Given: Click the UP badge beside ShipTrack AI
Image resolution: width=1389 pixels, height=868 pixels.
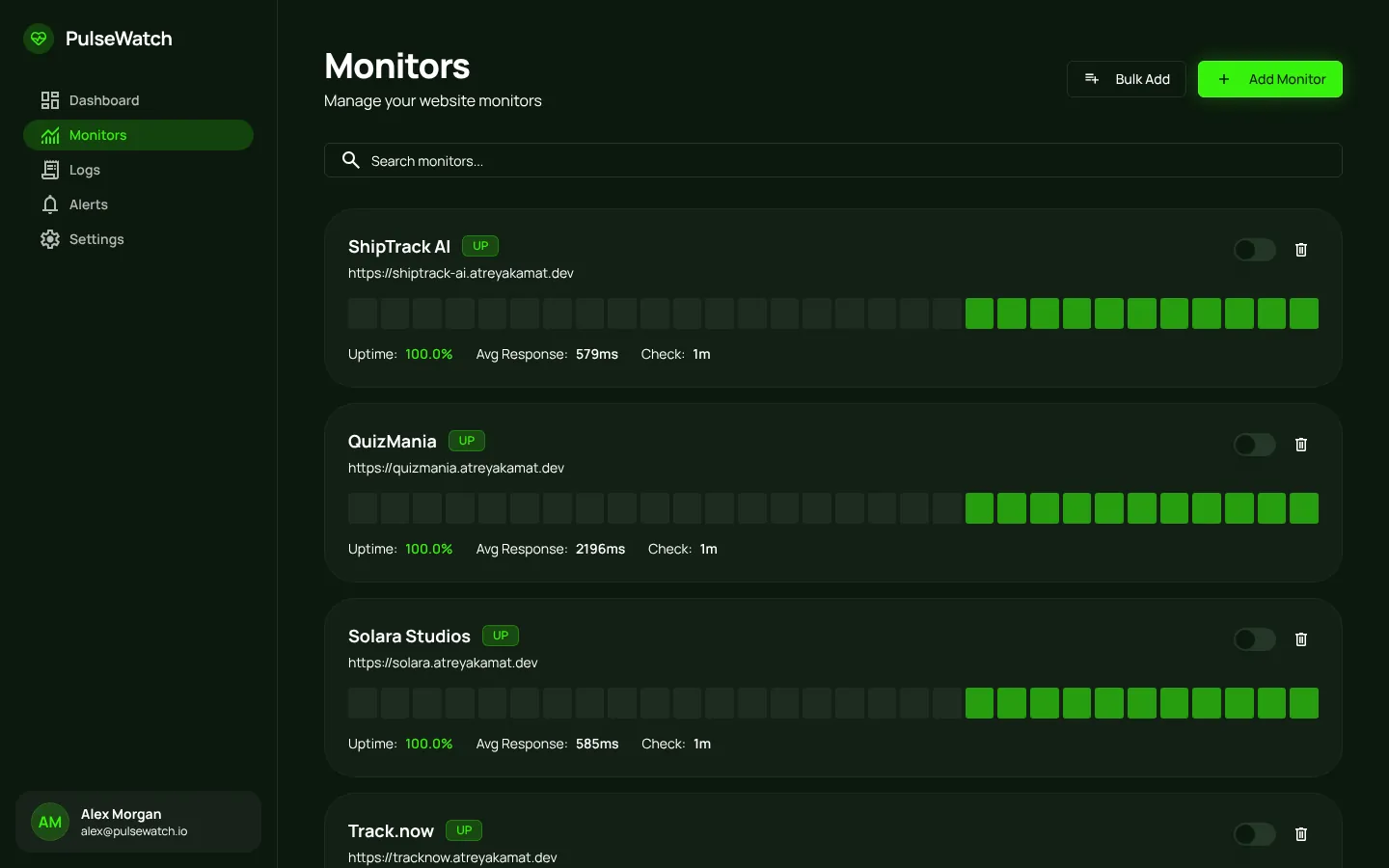Looking at the screenshot, I should (x=480, y=246).
